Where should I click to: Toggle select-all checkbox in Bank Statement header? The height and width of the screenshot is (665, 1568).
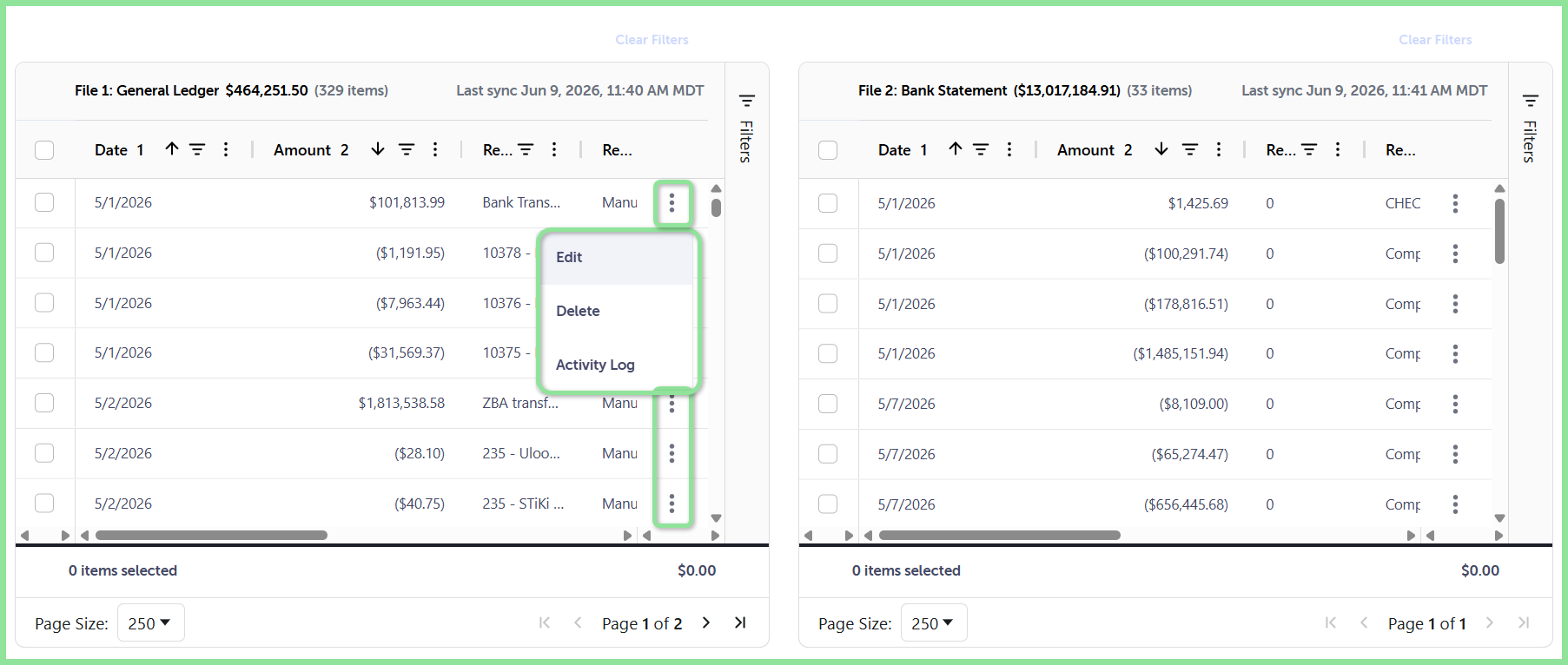[828, 150]
